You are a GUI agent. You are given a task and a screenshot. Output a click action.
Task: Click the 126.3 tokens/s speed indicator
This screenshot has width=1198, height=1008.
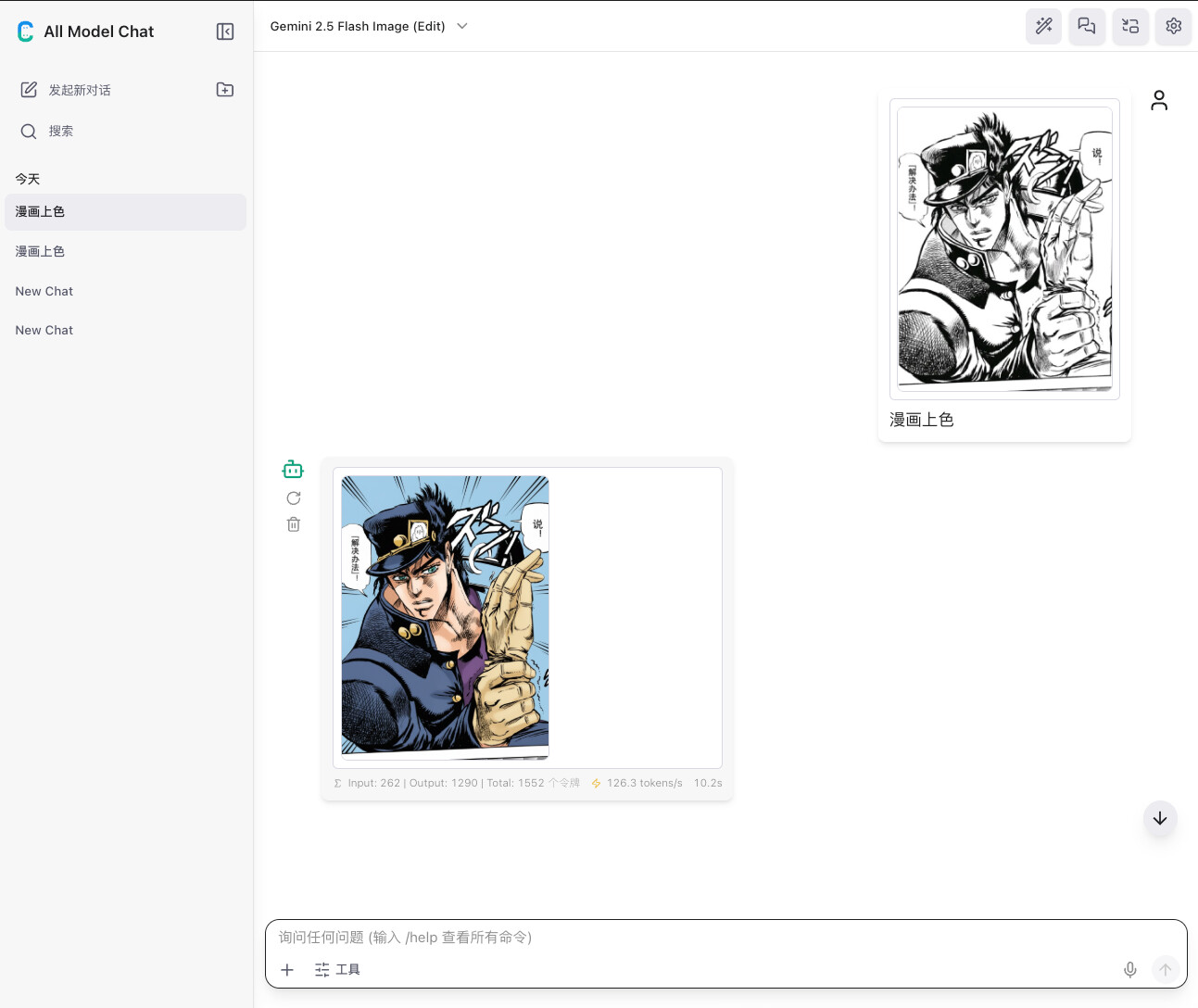(637, 783)
